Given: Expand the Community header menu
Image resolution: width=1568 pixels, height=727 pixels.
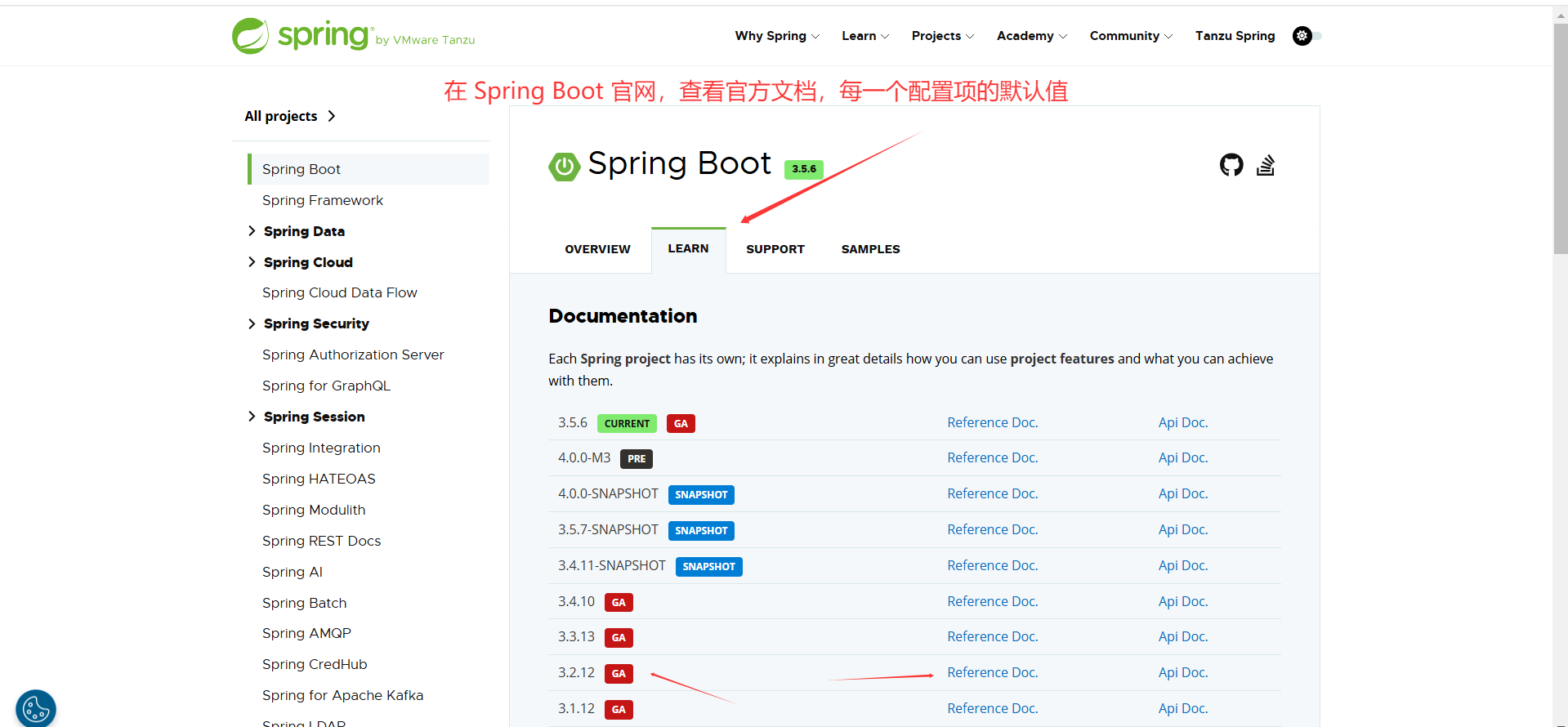Looking at the screenshot, I should click(x=1131, y=36).
